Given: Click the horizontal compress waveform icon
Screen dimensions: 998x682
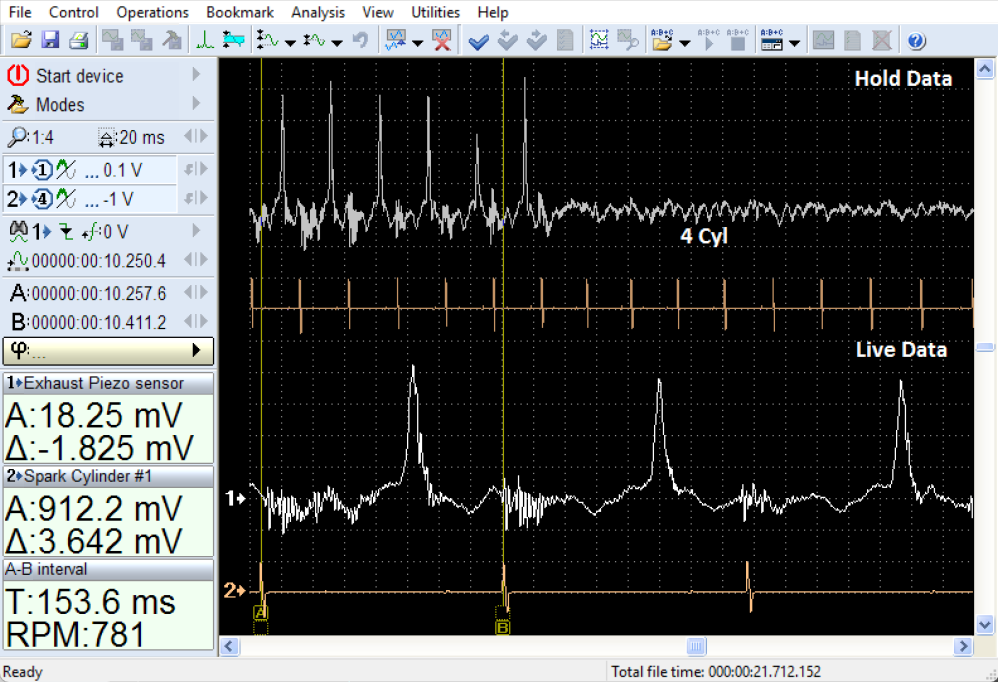Looking at the screenshot, I should coord(314,41).
